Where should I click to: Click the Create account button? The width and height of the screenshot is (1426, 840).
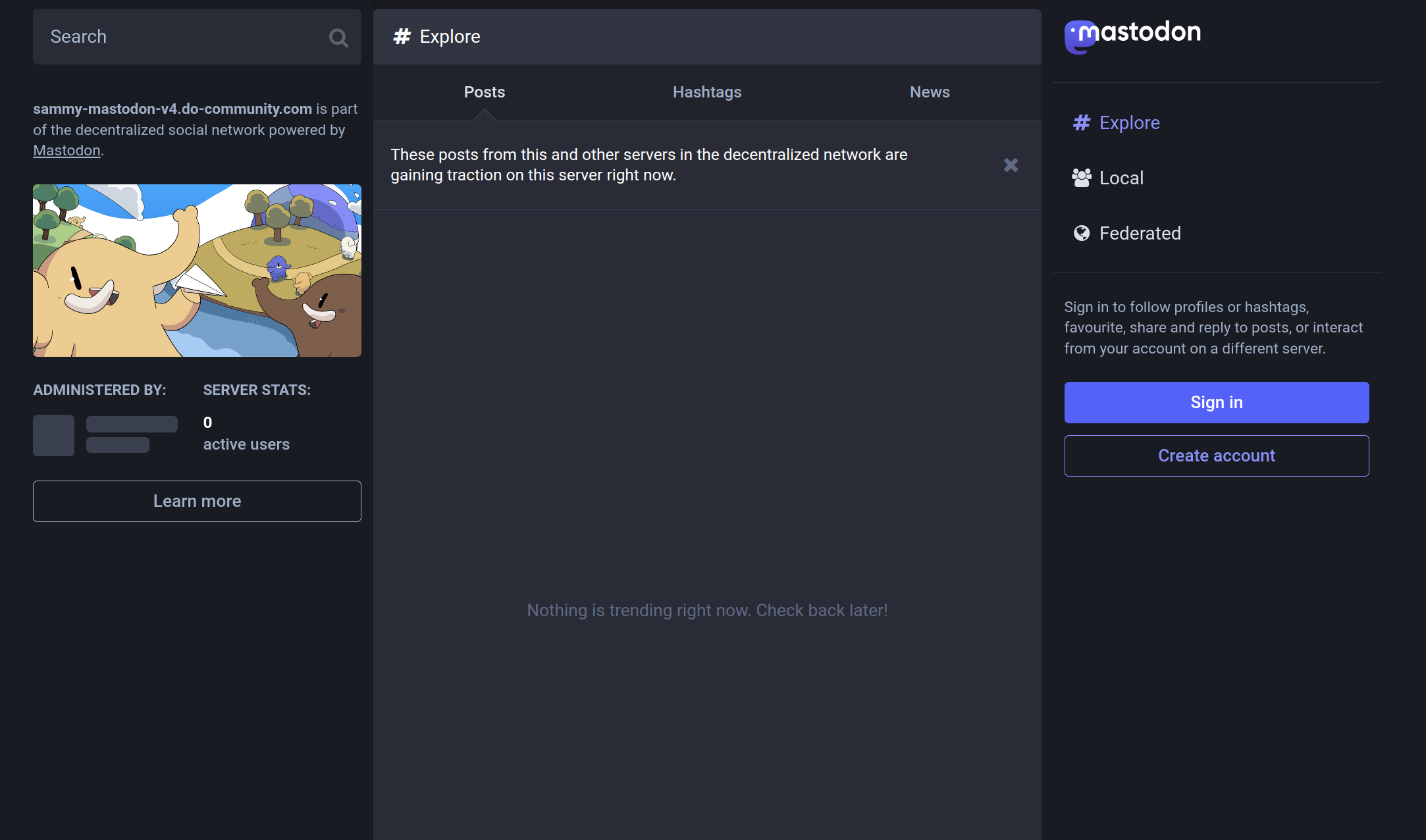pos(1216,455)
